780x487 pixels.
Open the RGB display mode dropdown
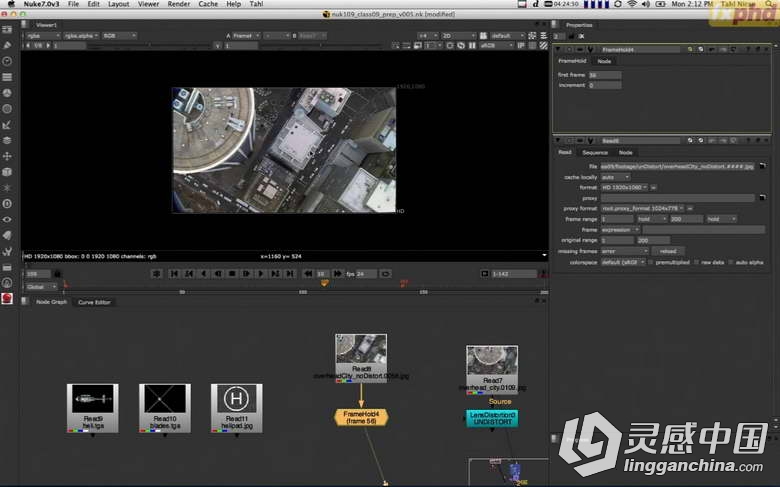[119, 36]
